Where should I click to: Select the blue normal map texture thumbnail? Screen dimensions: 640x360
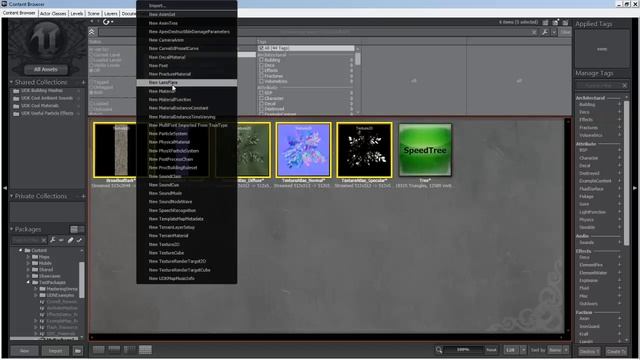tap(303, 150)
